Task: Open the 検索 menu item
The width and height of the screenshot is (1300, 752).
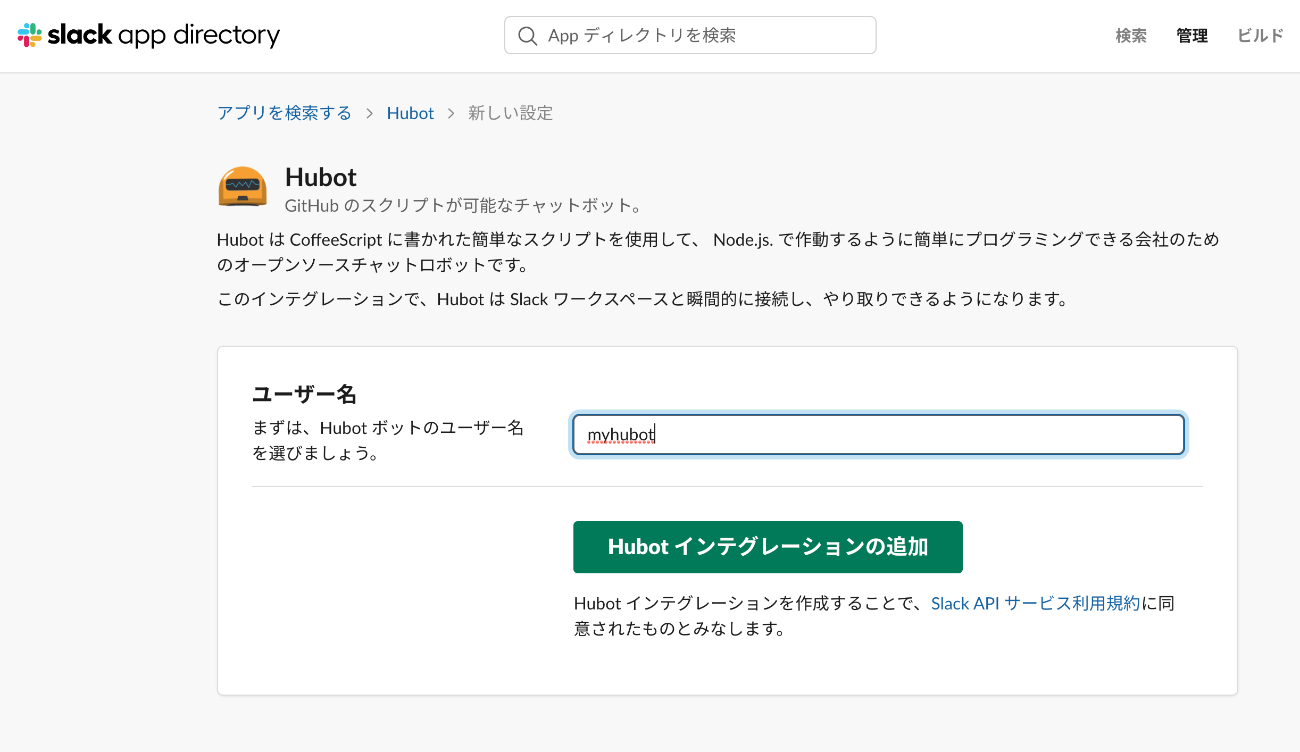Action: point(1131,36)
